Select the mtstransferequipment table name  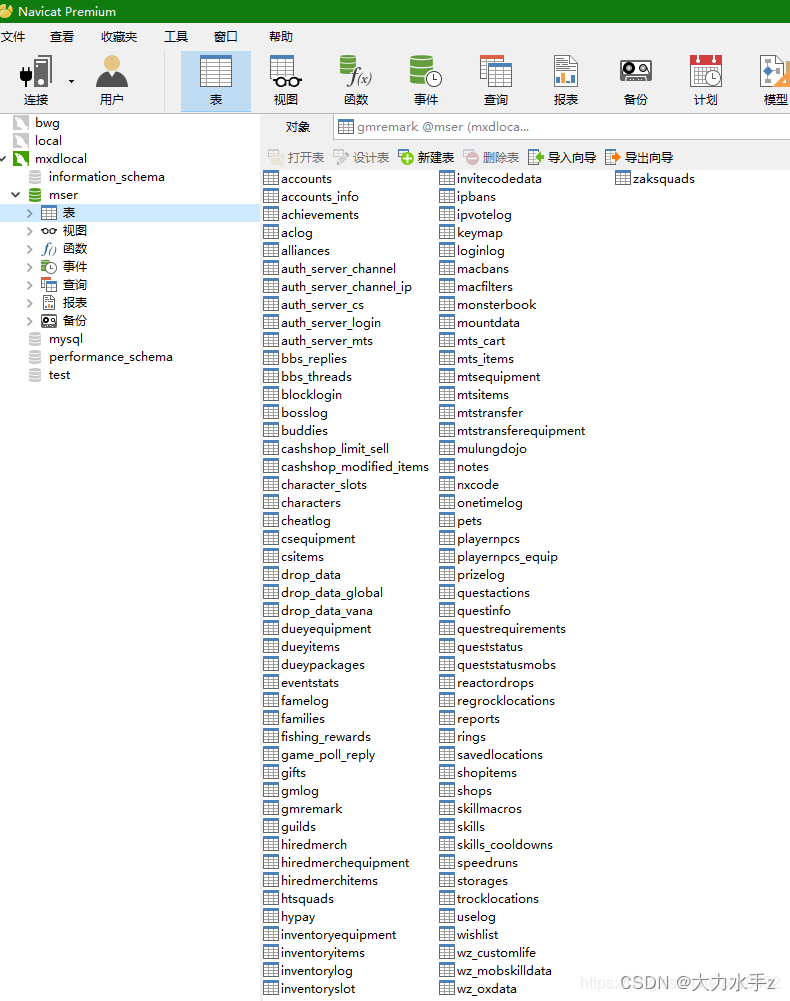click(521, 431)
